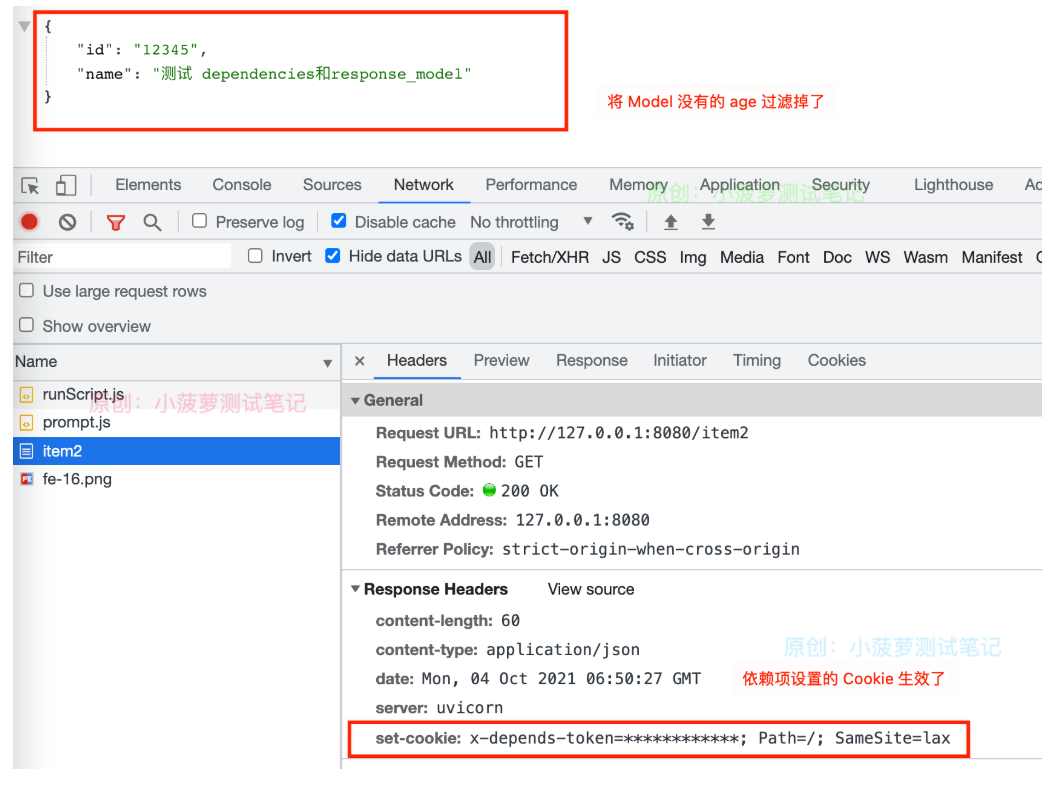Filter requests by Fetch/XHR
1053x797 pixels.
(x=549, y=257)
